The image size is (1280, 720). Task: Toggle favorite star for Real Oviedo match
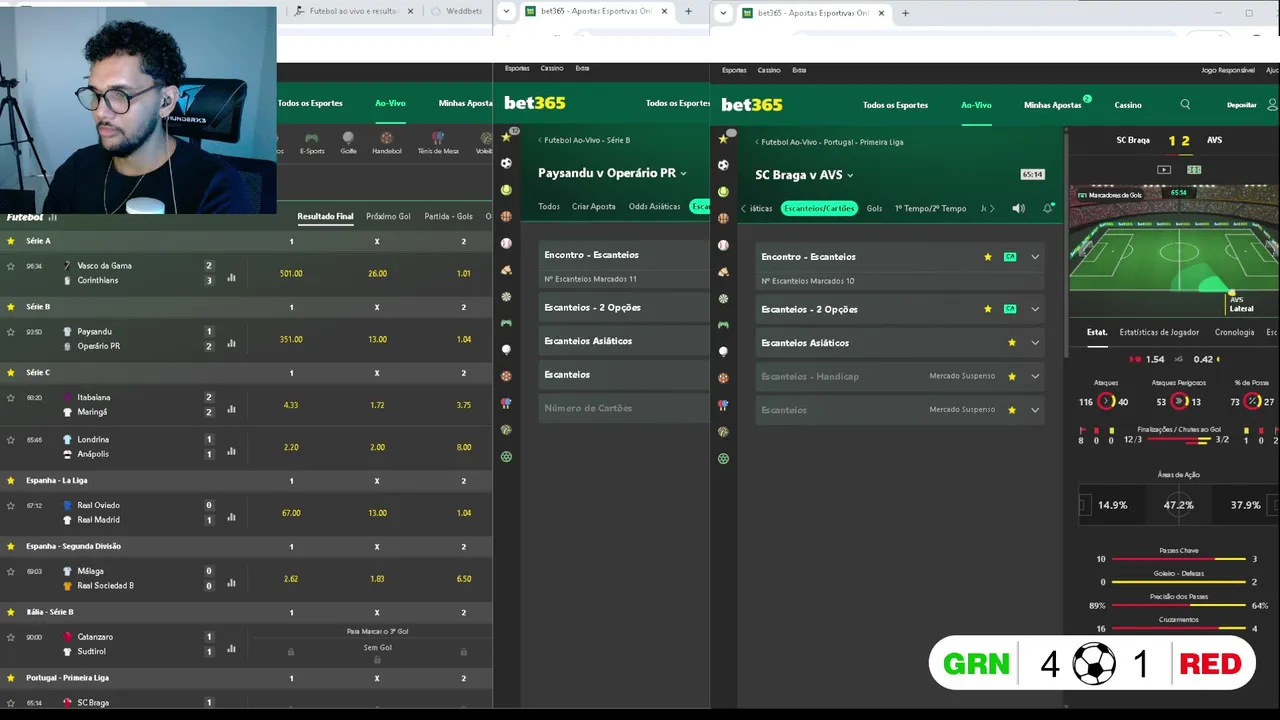[11, 506]
